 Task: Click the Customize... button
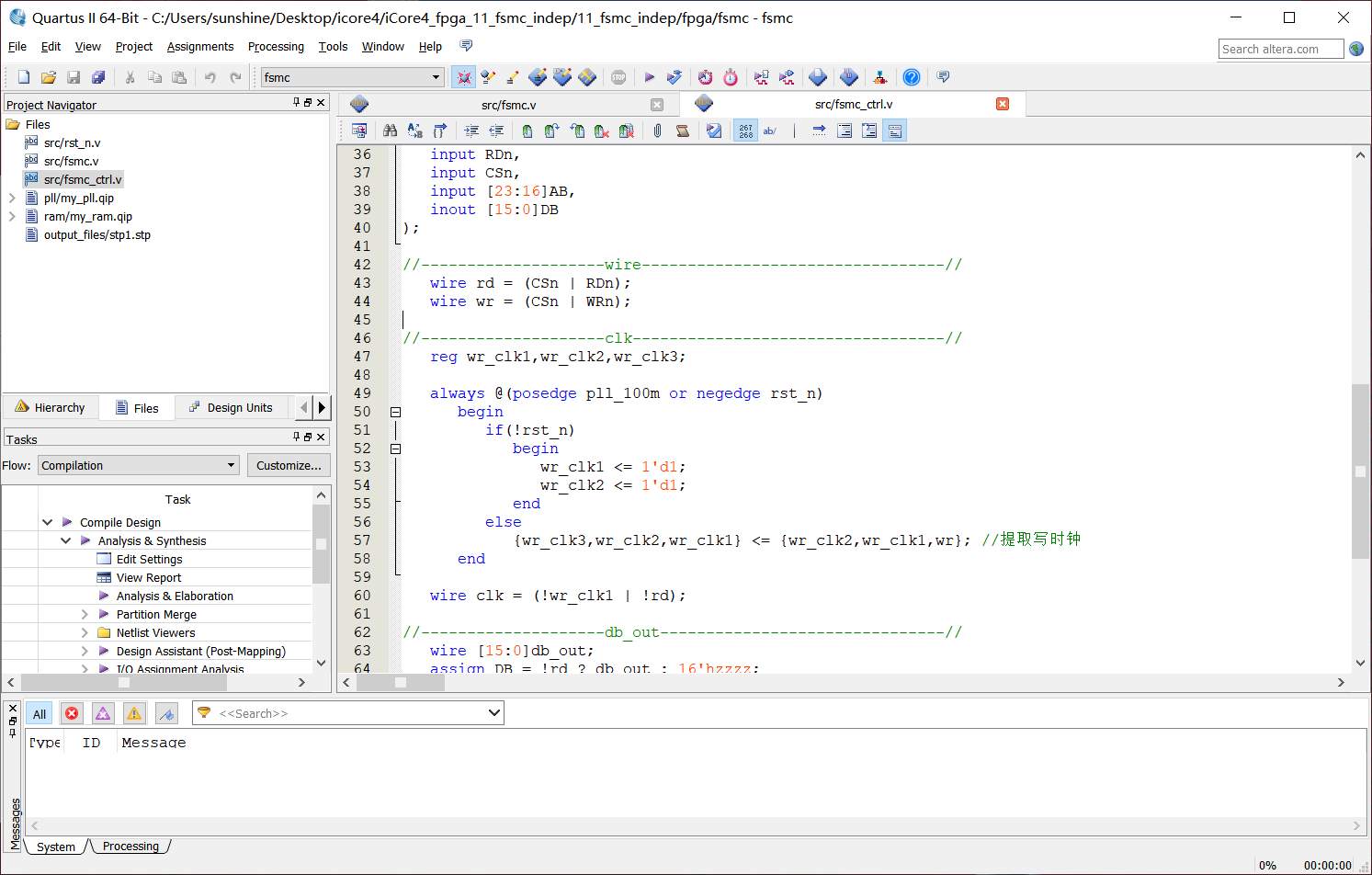289,465
